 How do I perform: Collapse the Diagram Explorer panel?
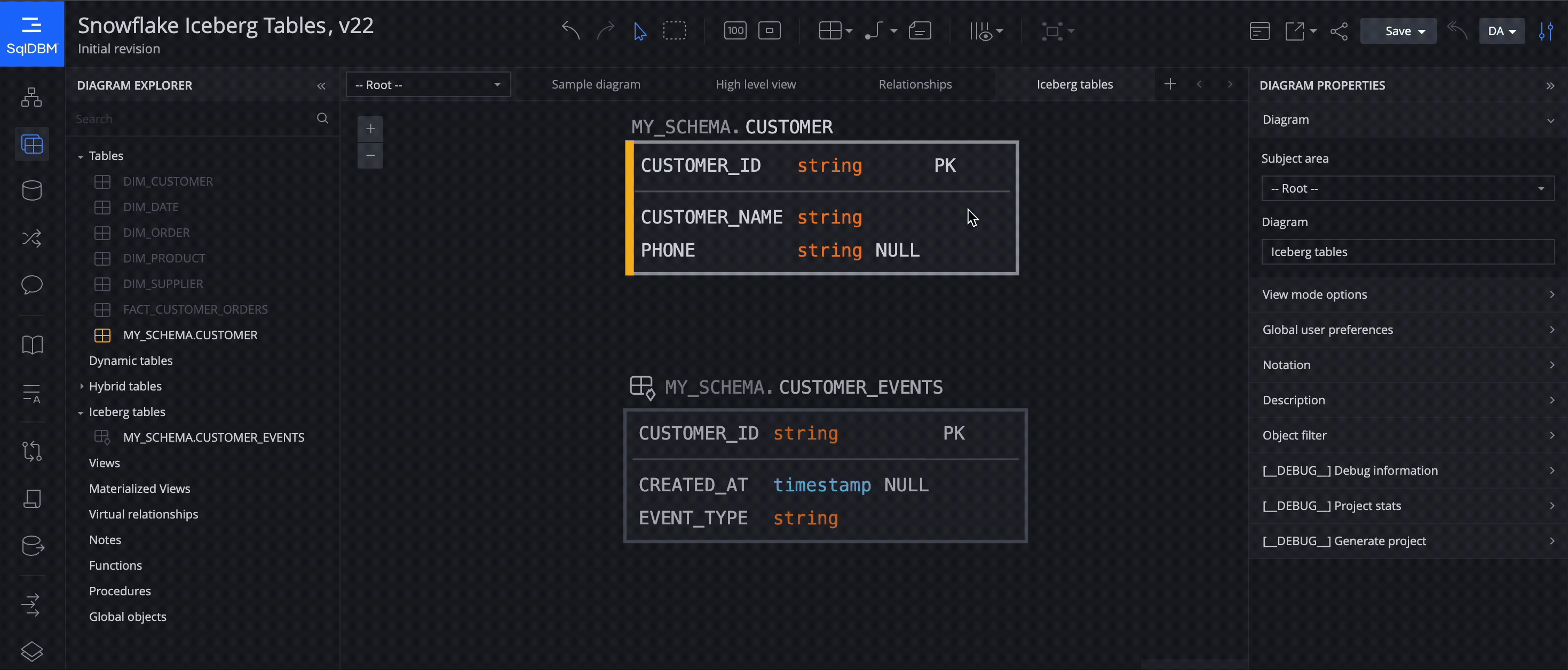[x=321, y=86]
